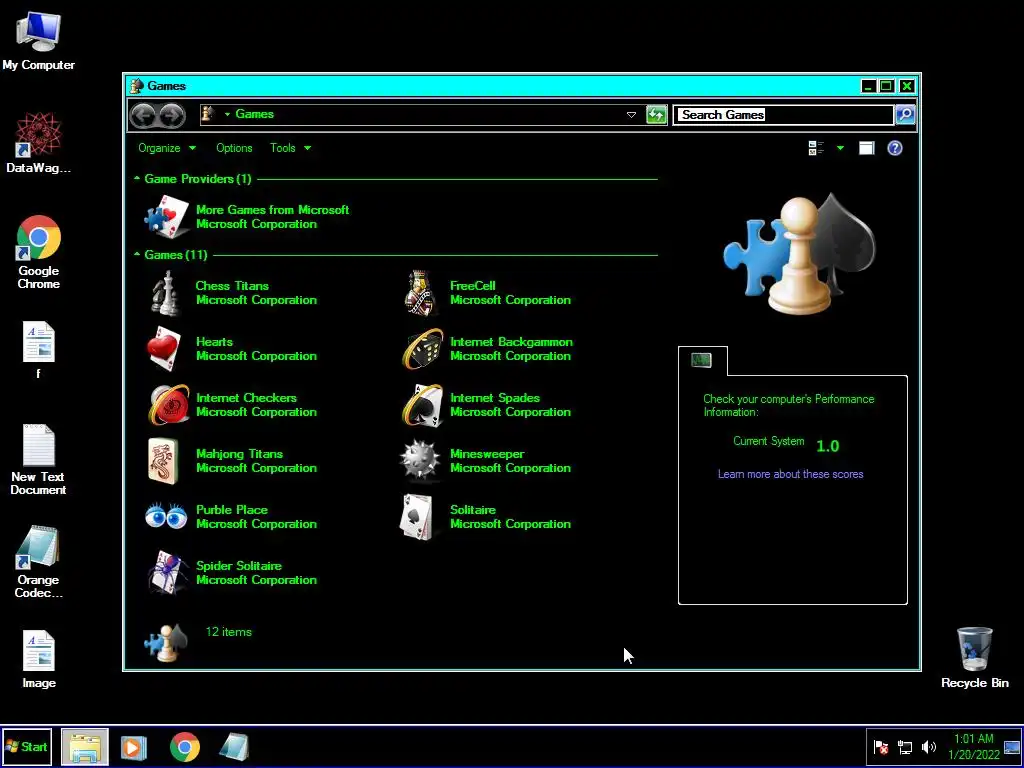
Task: Click in the Search Games field
Action: (784, 115)
